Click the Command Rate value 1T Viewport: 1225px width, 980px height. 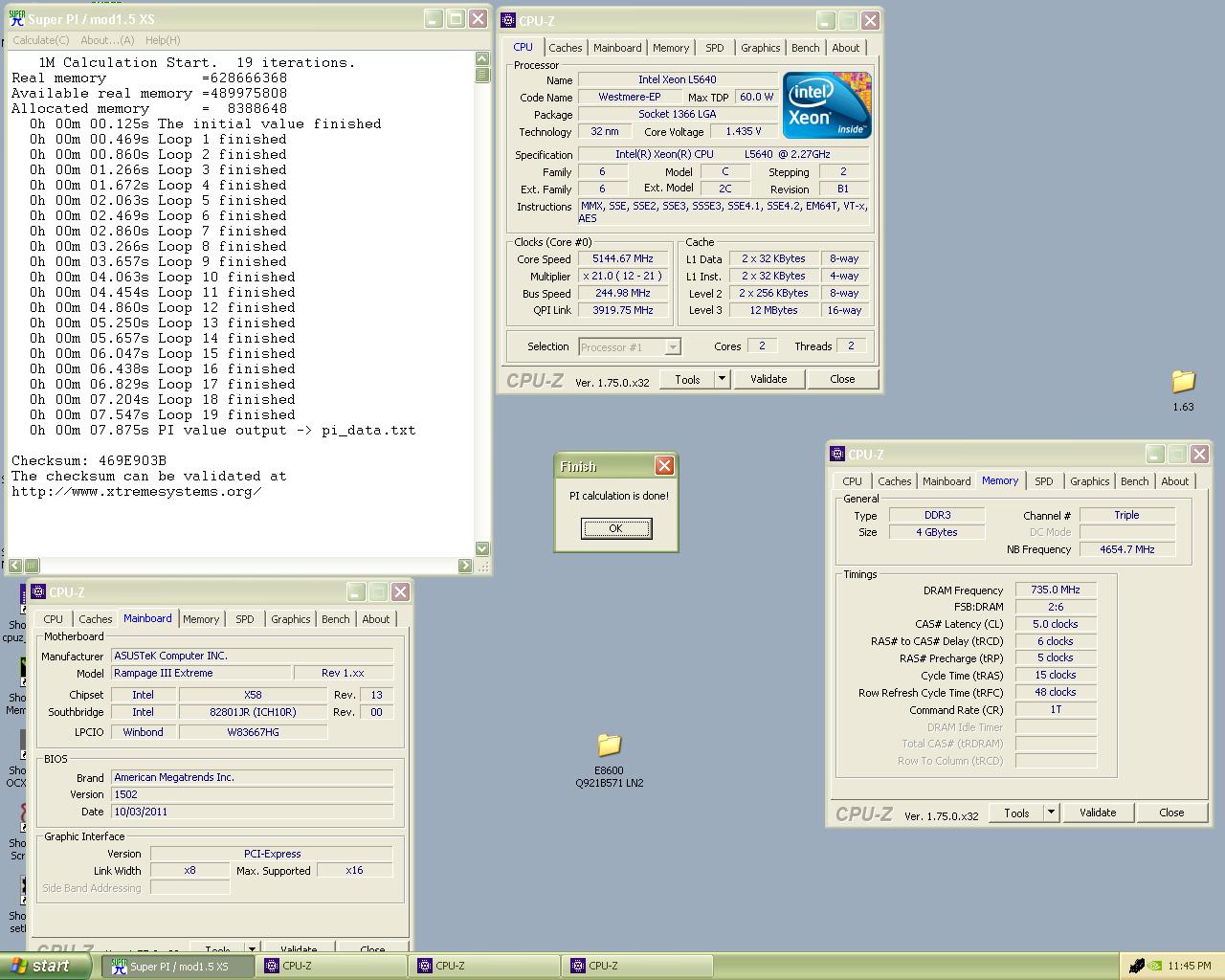coord(1056,710)
